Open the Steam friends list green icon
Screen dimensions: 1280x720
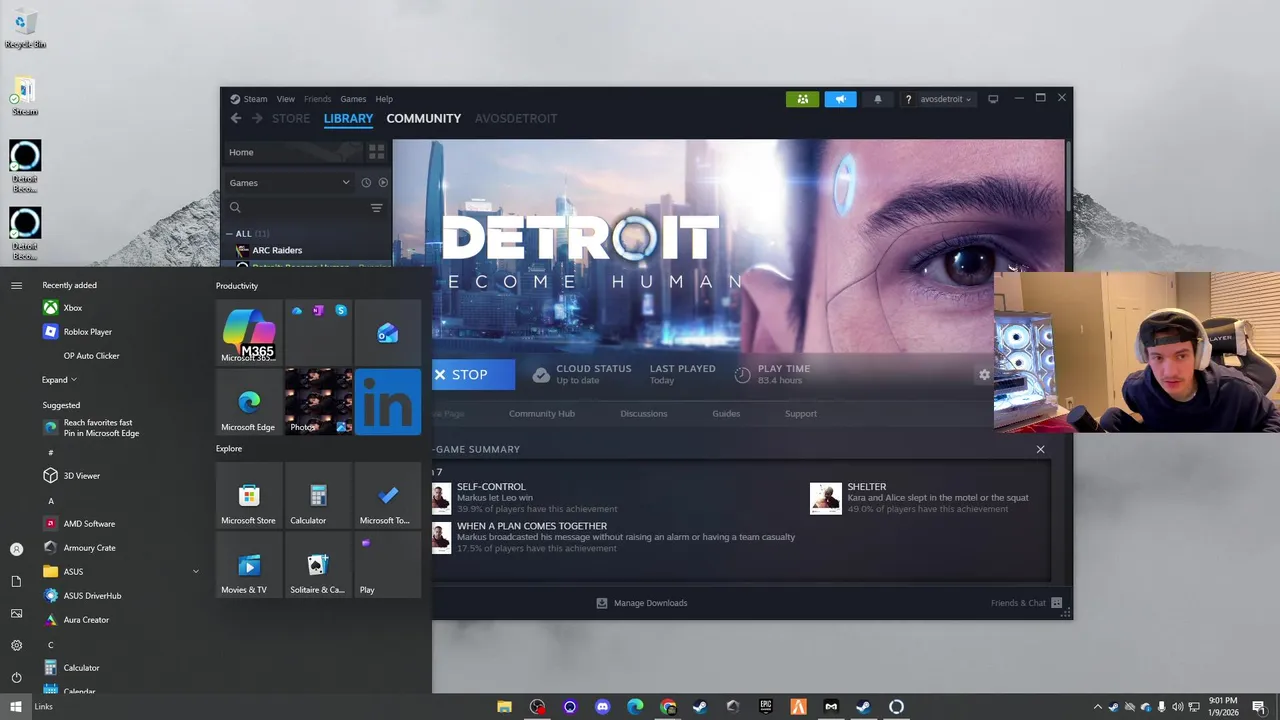point(802,99)
